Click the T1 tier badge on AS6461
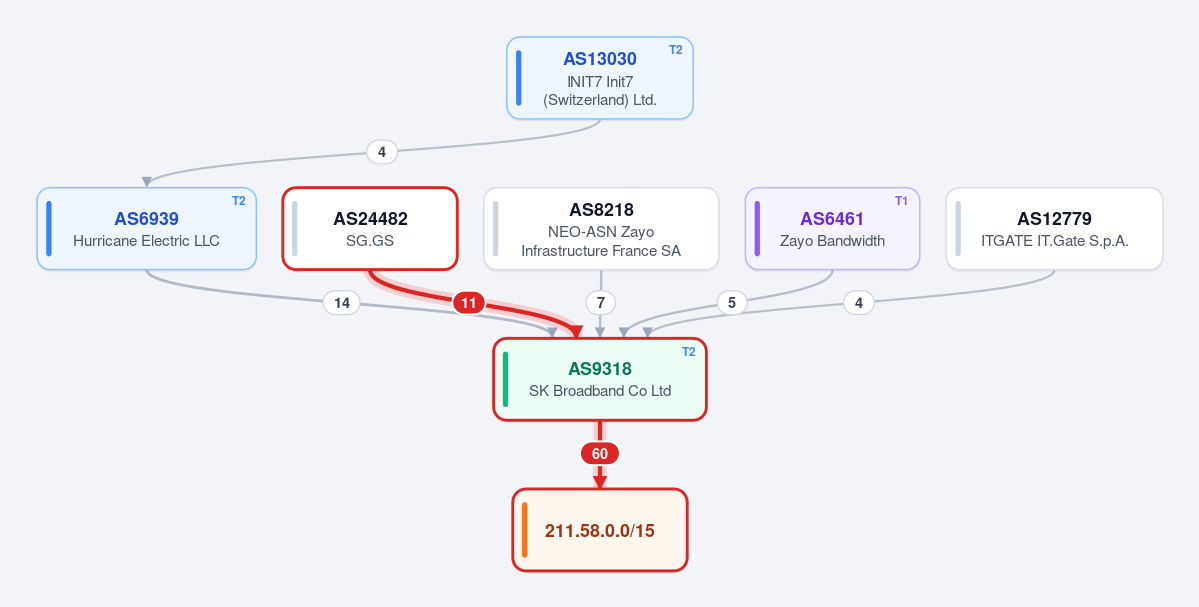Image resolution: width=1199 pixels, height=607 pixels. pos(902,200)
